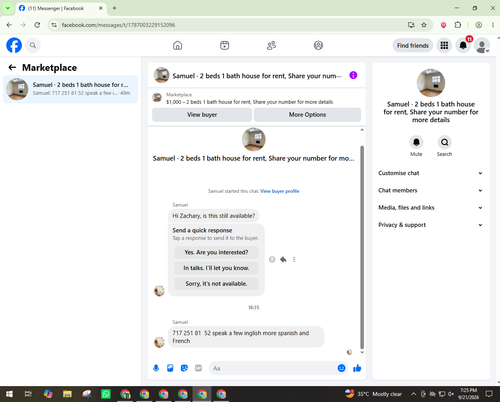Attach a file with the image icon
Screen dimensions: 500x402
coord(170,368)
